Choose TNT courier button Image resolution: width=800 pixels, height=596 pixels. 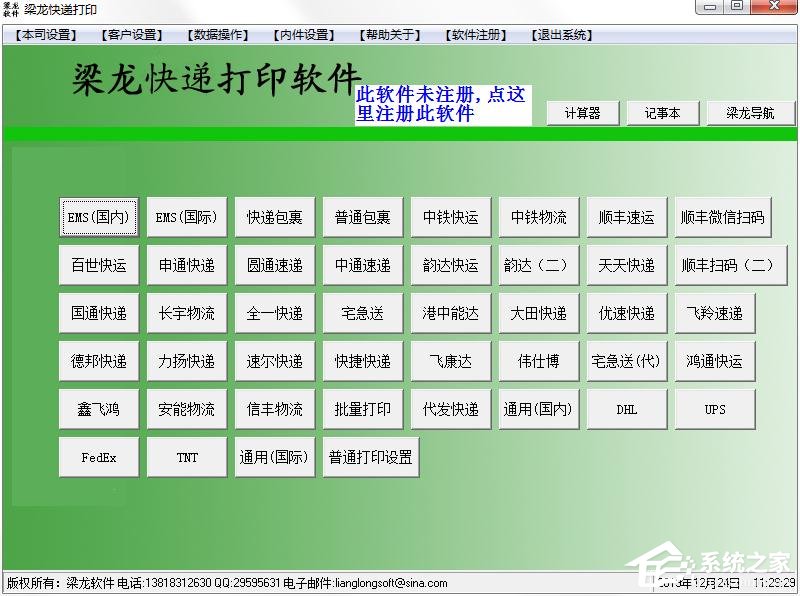coord(187,457)
